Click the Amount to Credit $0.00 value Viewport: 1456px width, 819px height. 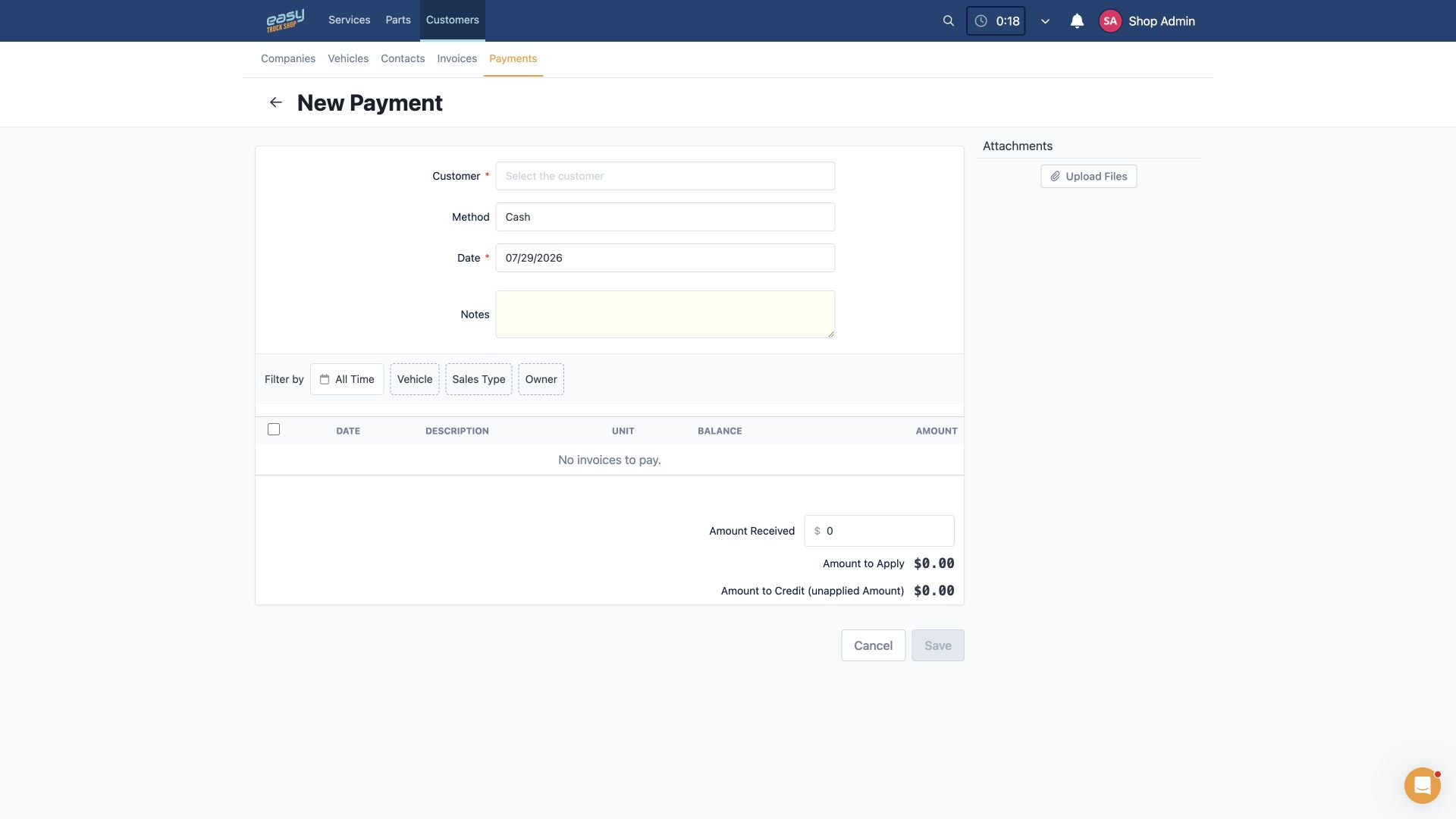tap(934, 591)
